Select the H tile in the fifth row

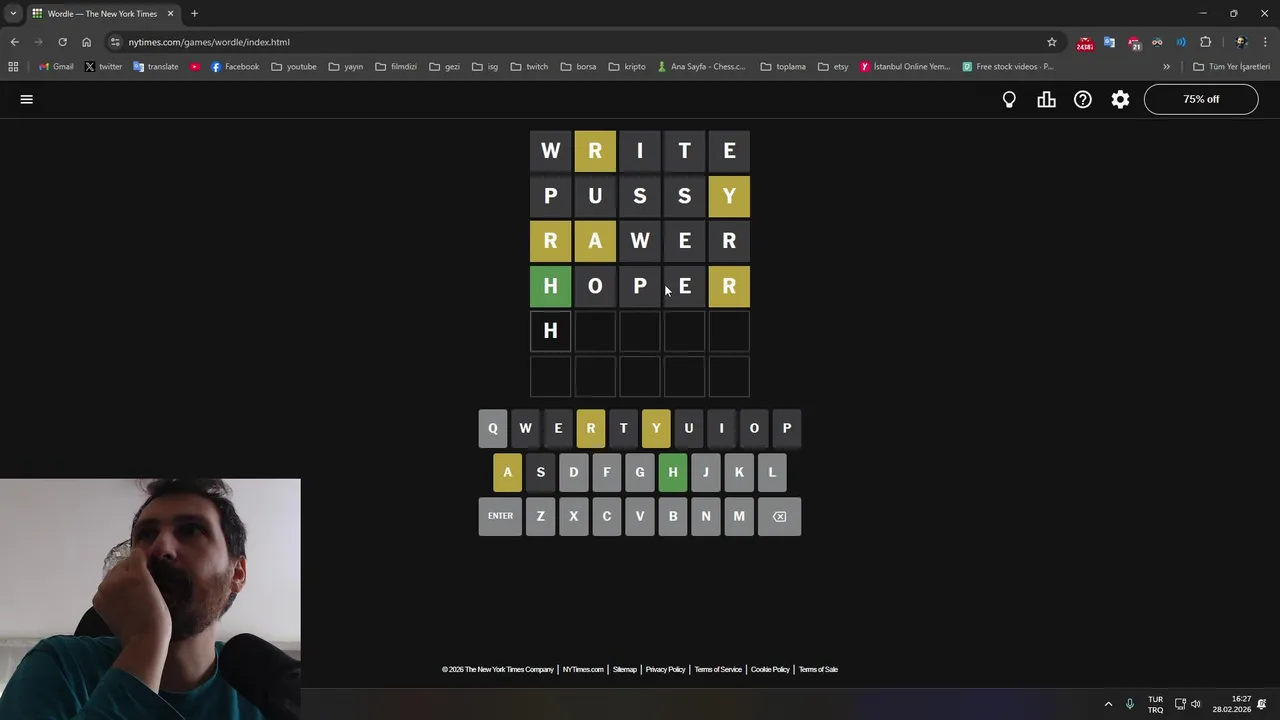[550, 331]
